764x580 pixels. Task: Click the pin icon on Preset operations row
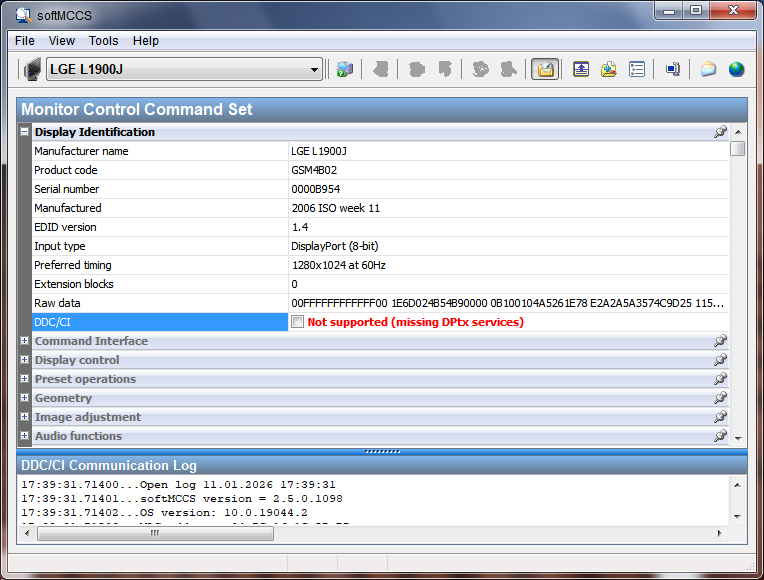721,379
